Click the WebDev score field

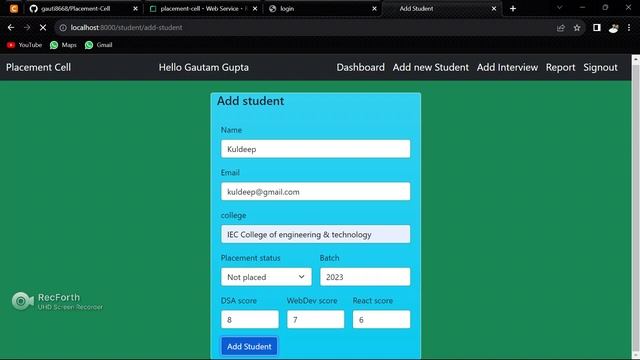(316, 319)
